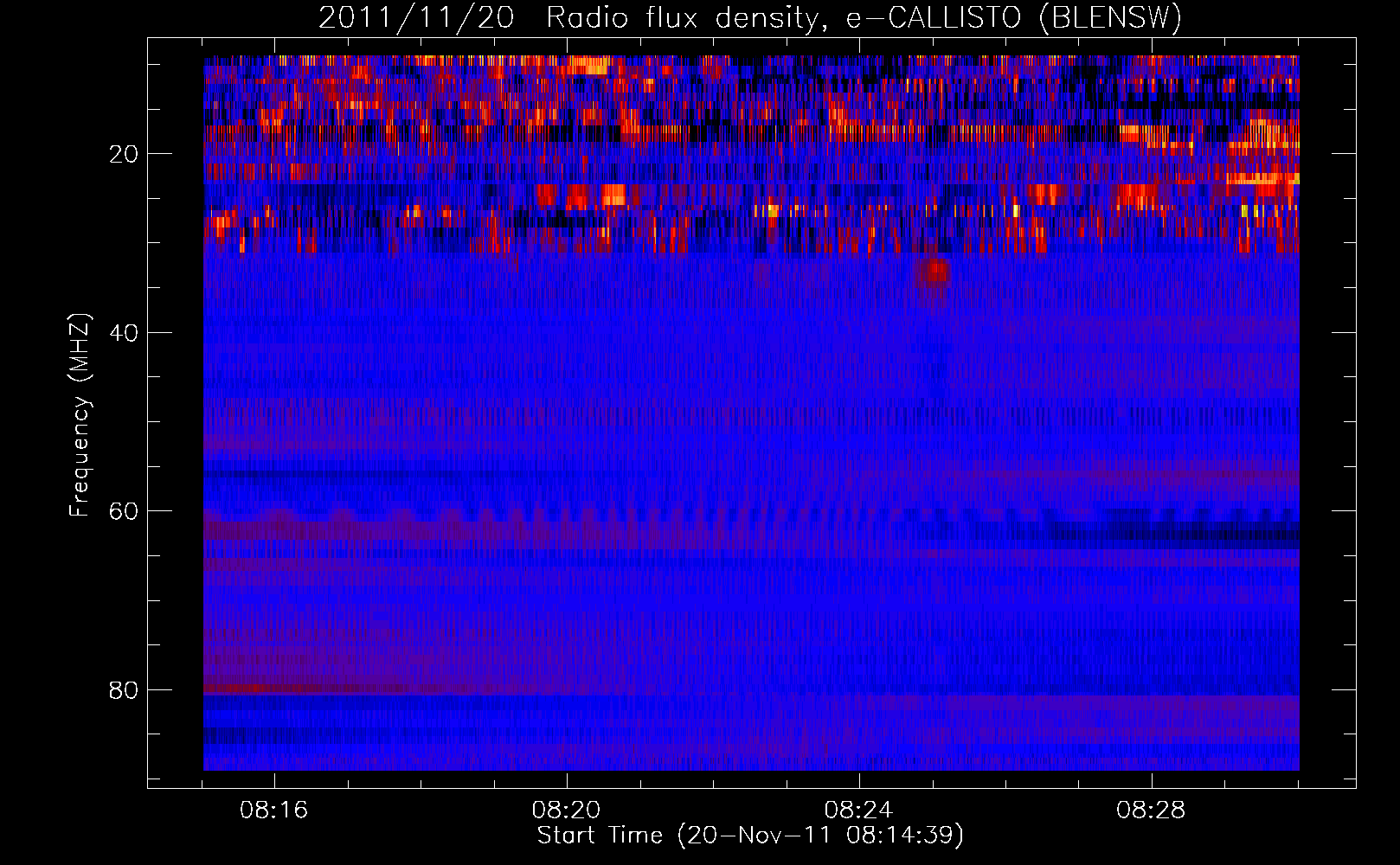Select the '08:16' time axis label
1400x865 pixels.
[x=274, y=811]
